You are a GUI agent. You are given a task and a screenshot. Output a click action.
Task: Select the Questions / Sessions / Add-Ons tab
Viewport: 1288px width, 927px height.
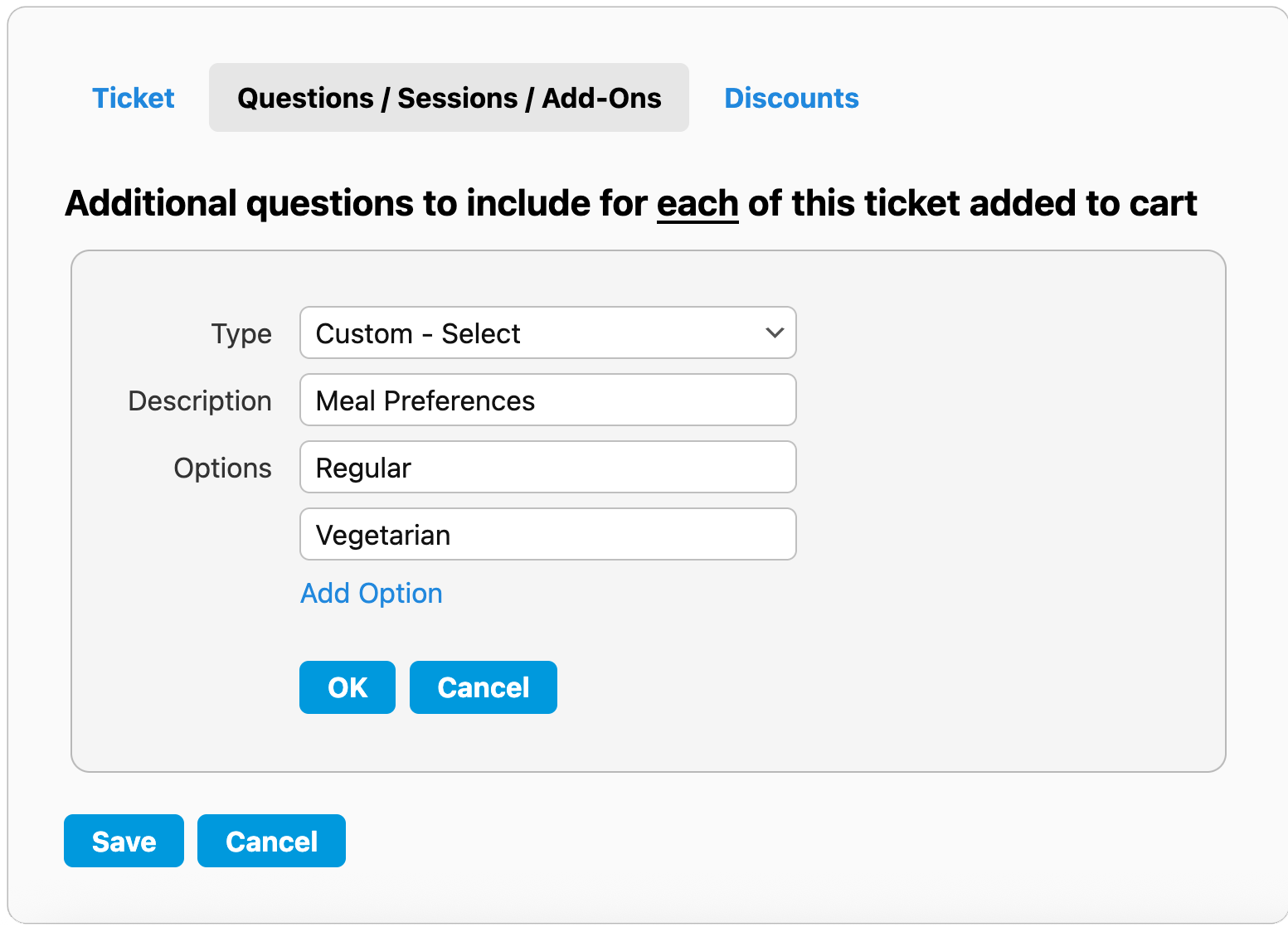(x=449, y=98)
